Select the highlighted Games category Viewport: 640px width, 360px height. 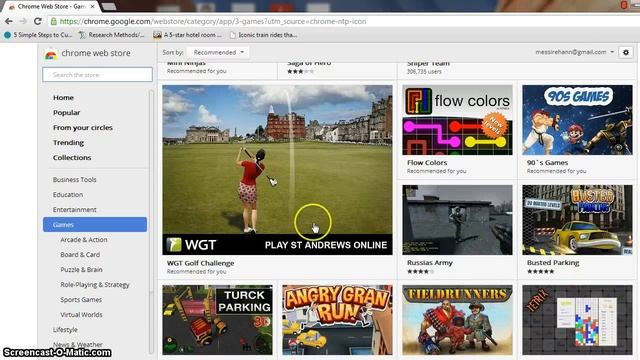(x=95, y=224)
